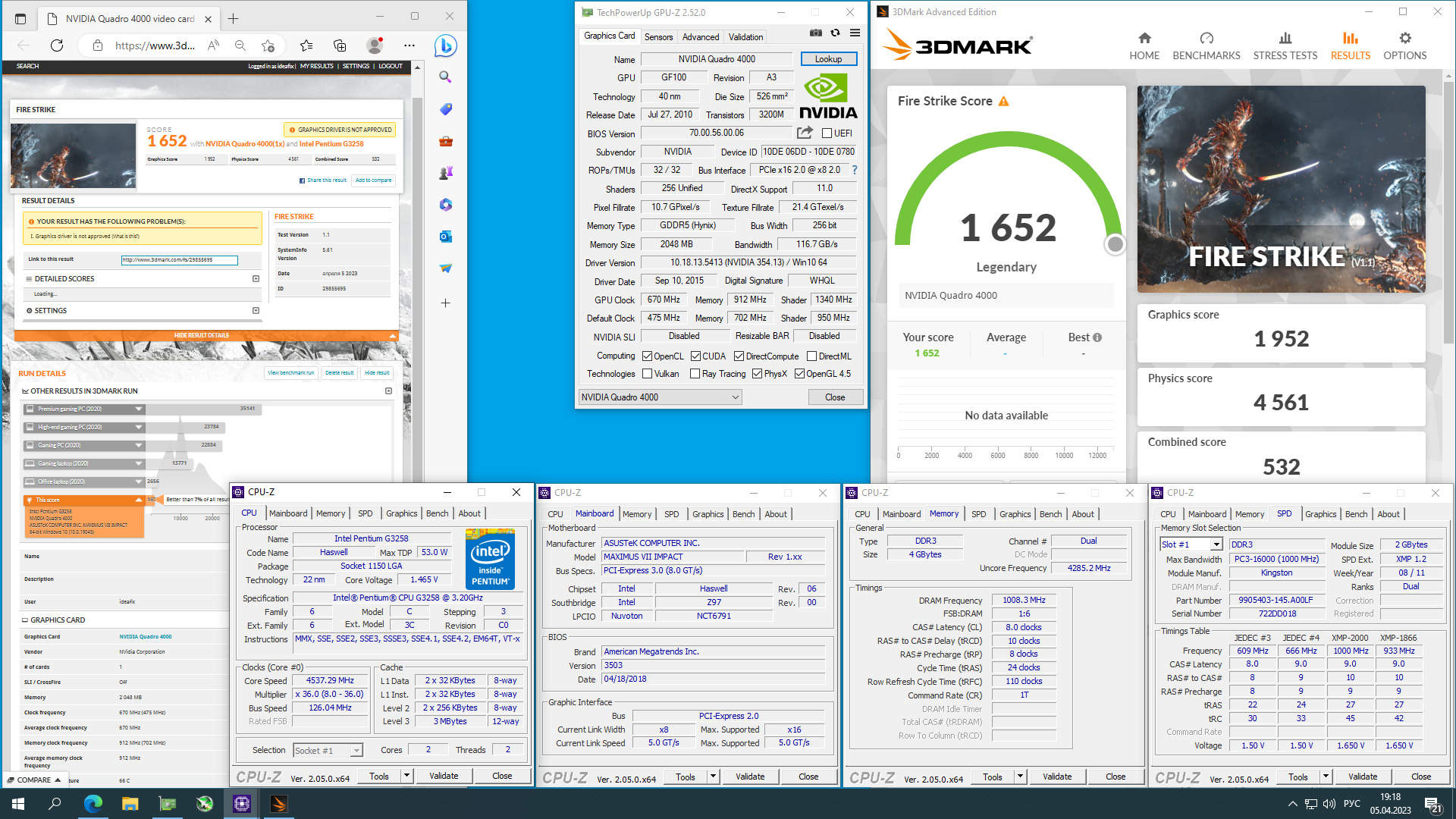Click Hide Result Details orange bar
The height and width of the screenshot is (819, 1456).
click(206, 335)
